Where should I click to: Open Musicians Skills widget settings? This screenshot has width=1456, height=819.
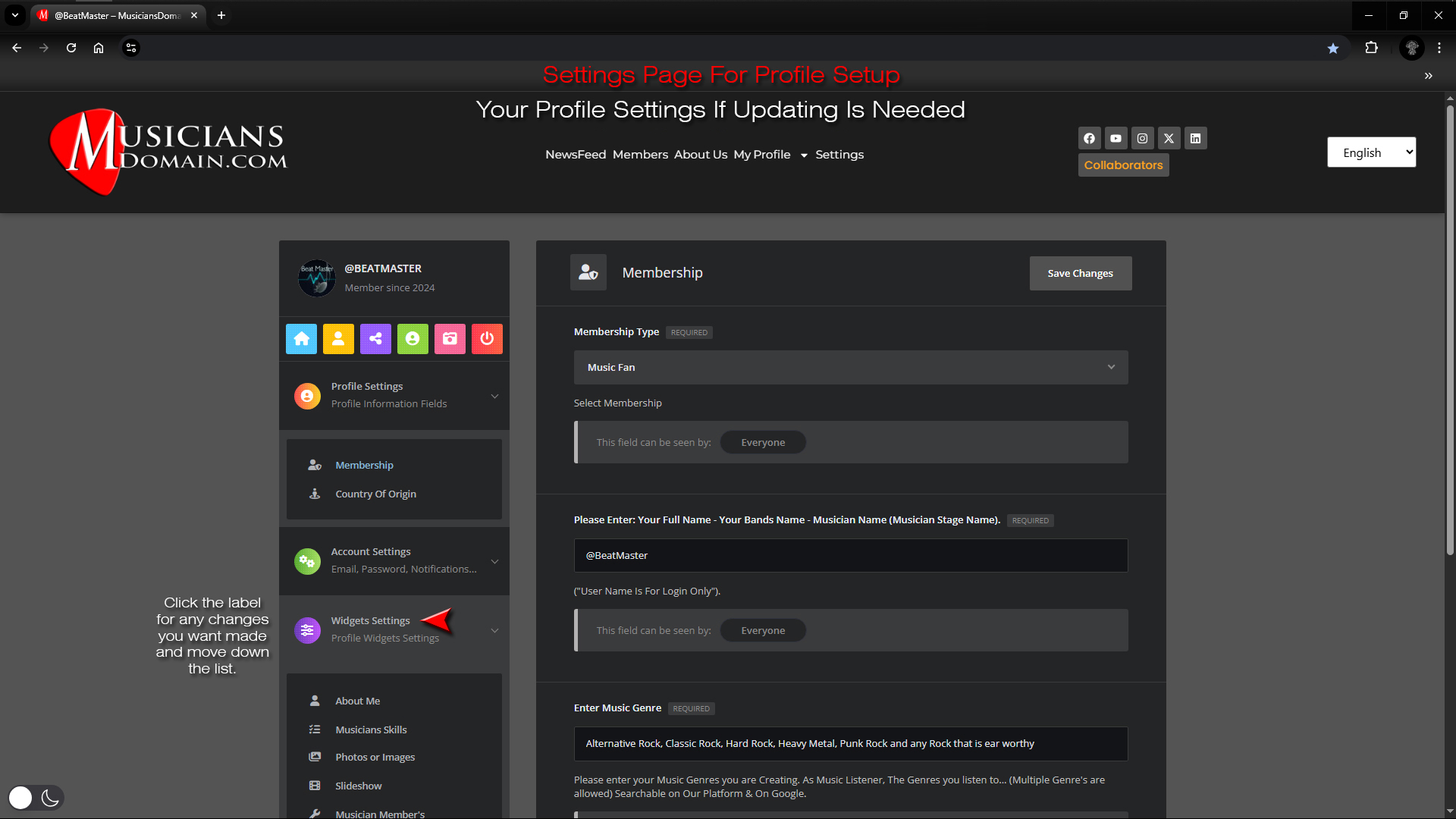click(x=371, y=730)
